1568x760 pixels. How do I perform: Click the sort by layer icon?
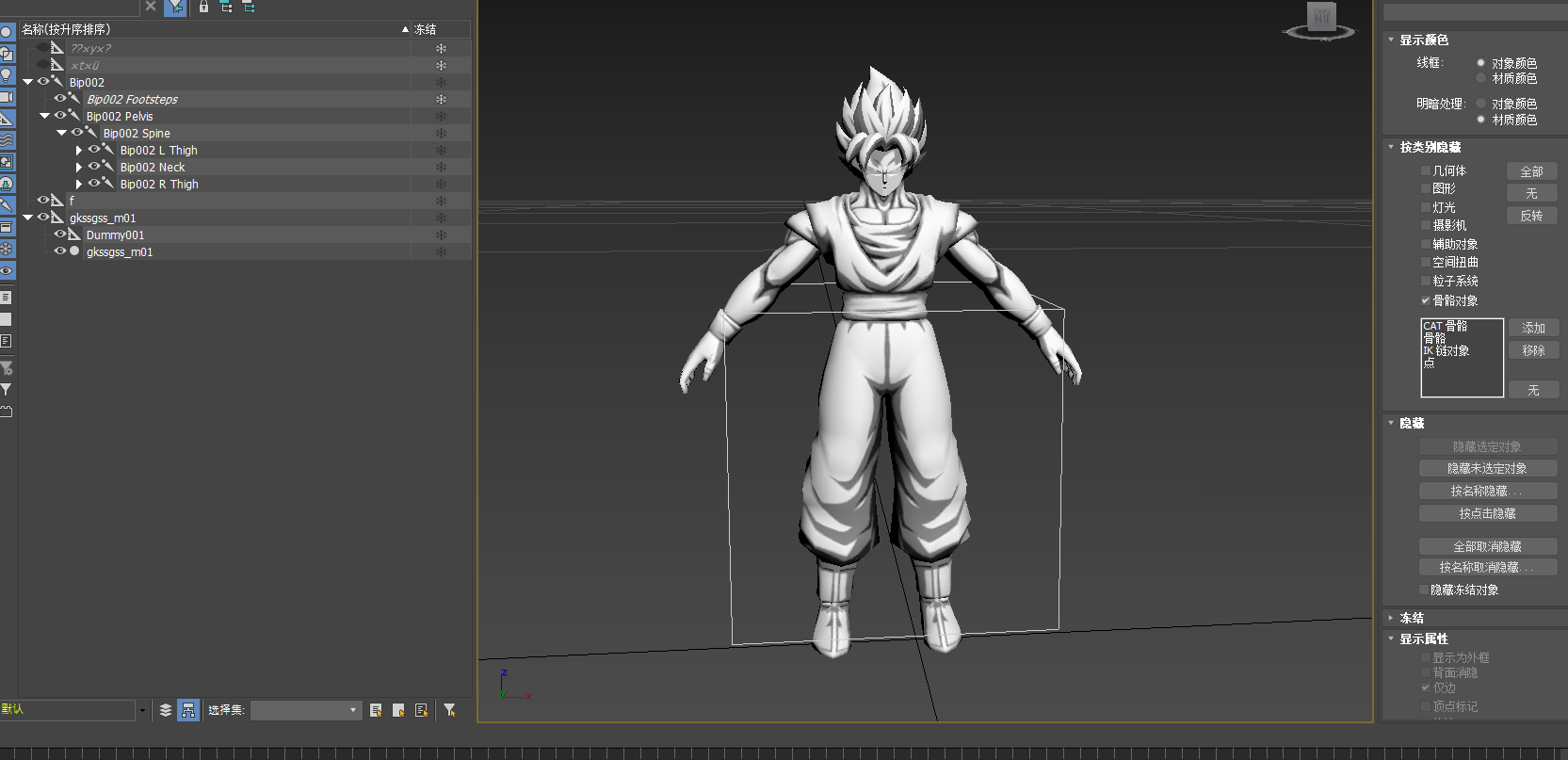click(166, 710)
